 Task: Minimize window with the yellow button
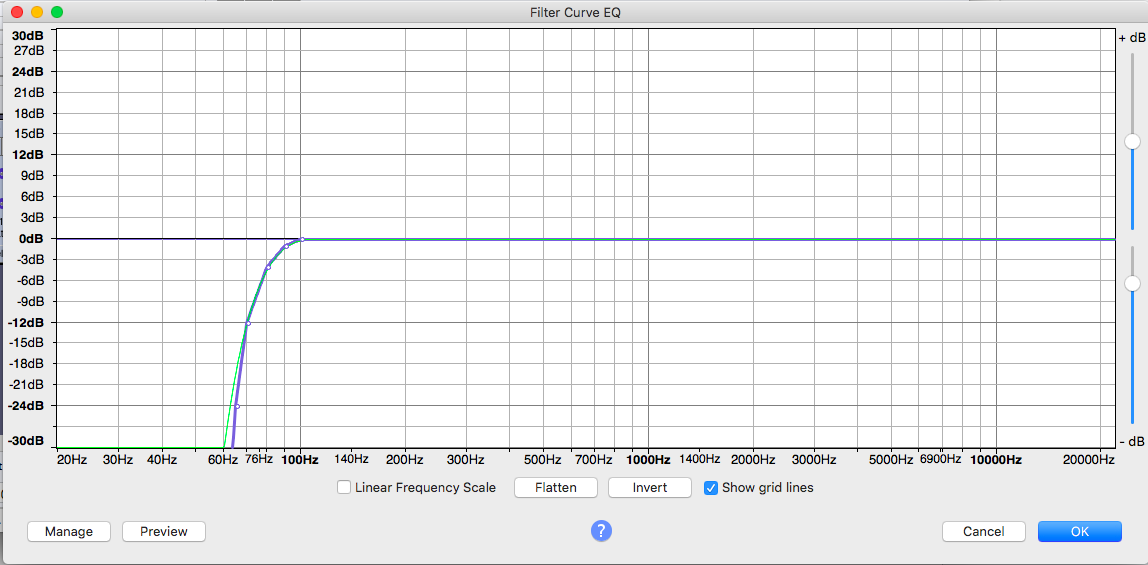[37, 12]
